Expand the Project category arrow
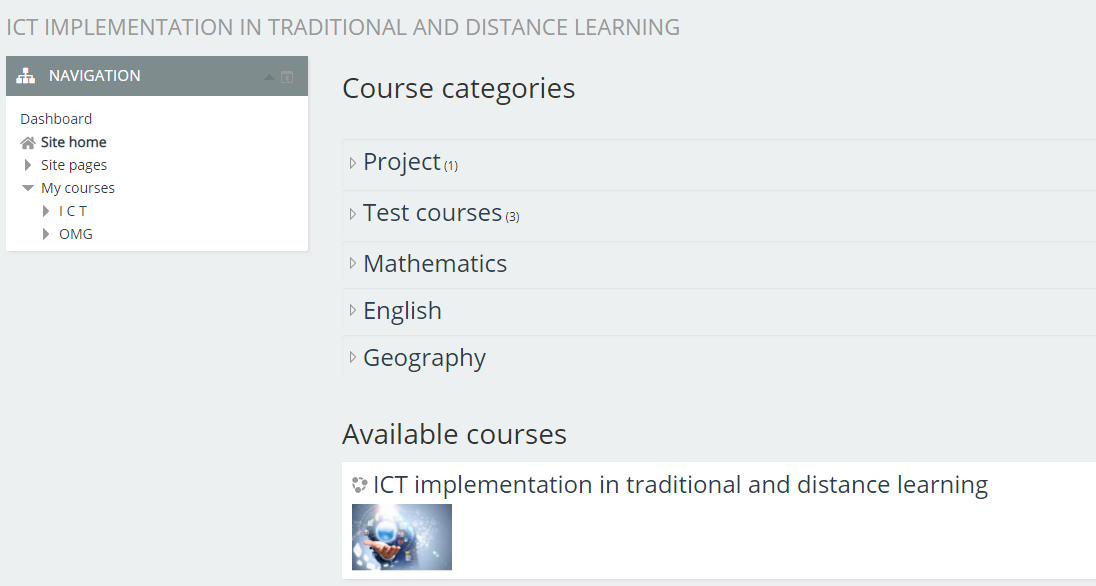 tap(353, 163)
